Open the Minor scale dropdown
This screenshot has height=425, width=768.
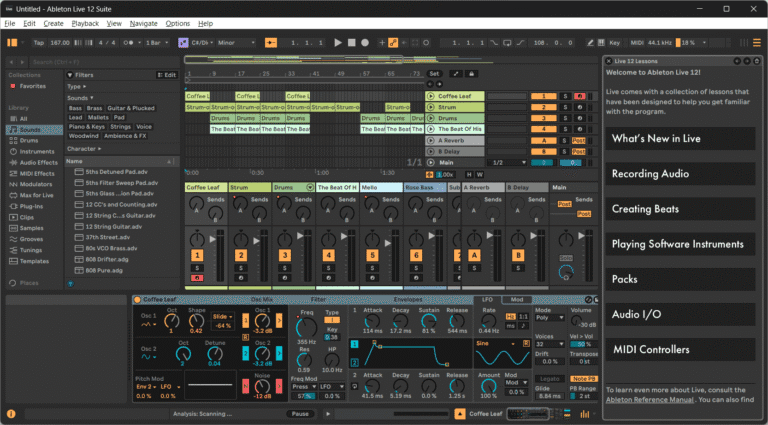tap(237, 43)
